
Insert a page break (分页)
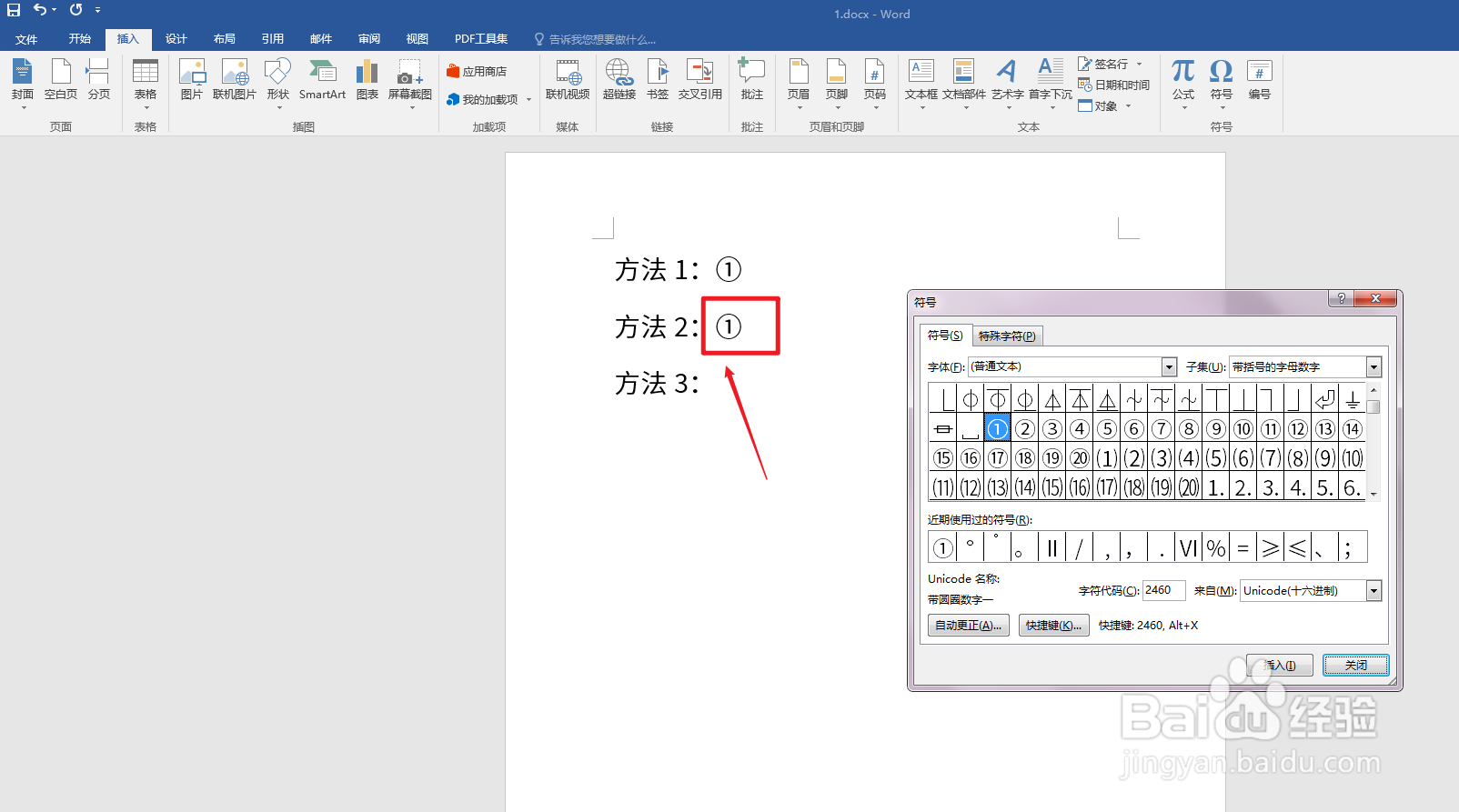click(x=98, y=80)
